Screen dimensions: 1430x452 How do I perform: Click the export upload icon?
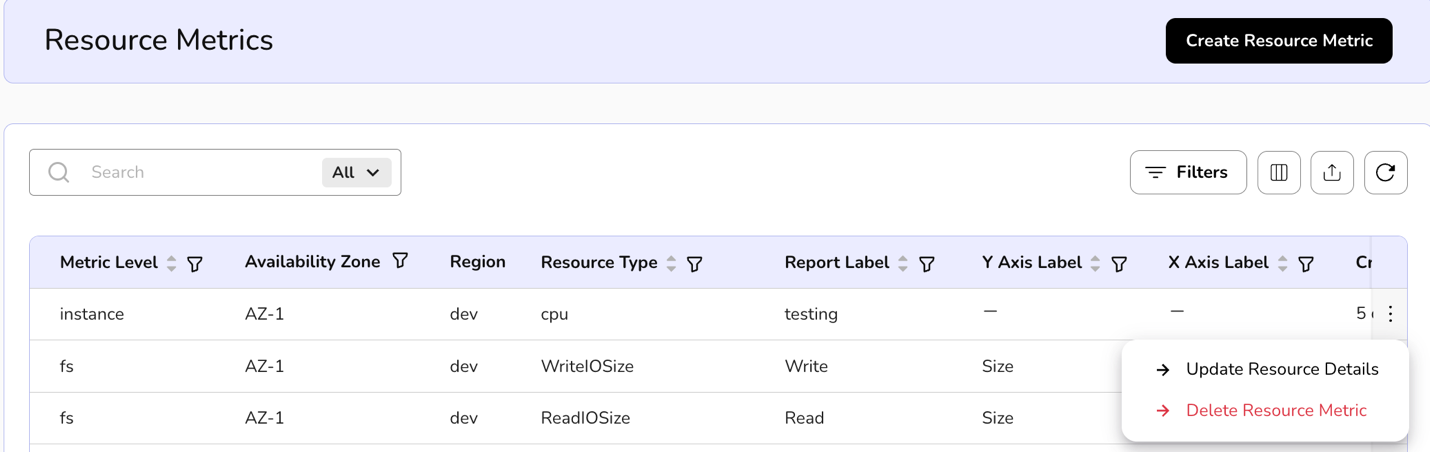pos(1332,173)
